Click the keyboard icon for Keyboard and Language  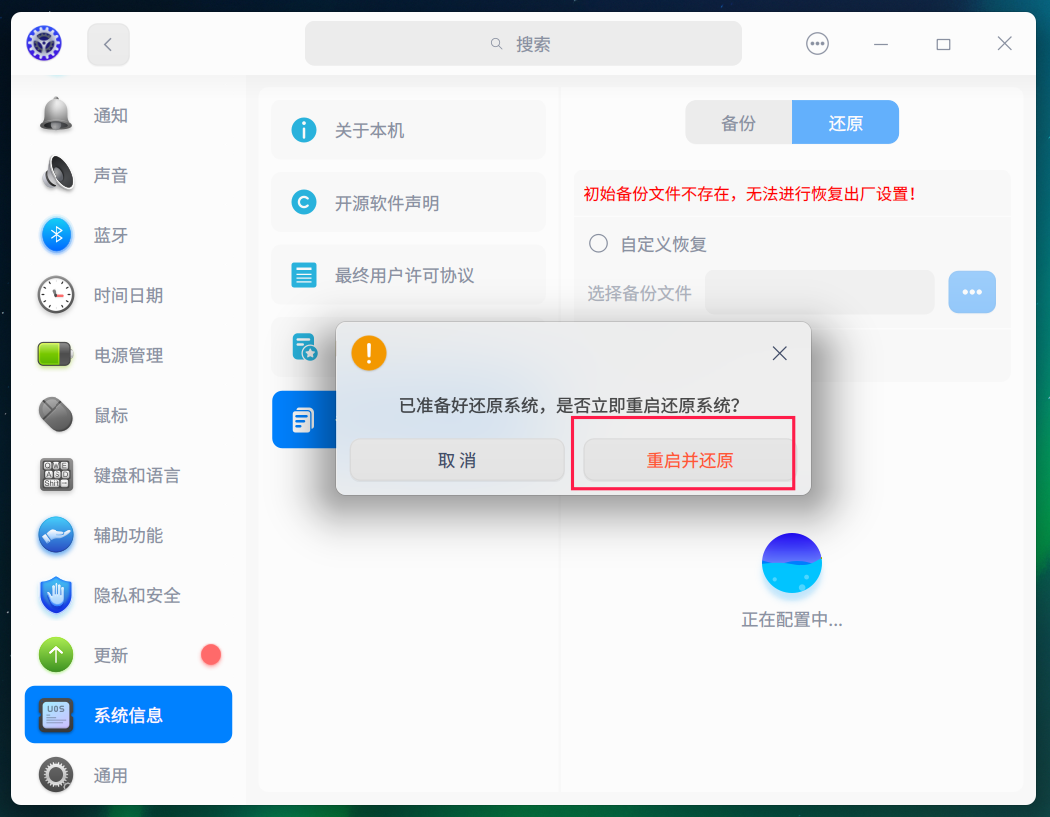(56, 475)
